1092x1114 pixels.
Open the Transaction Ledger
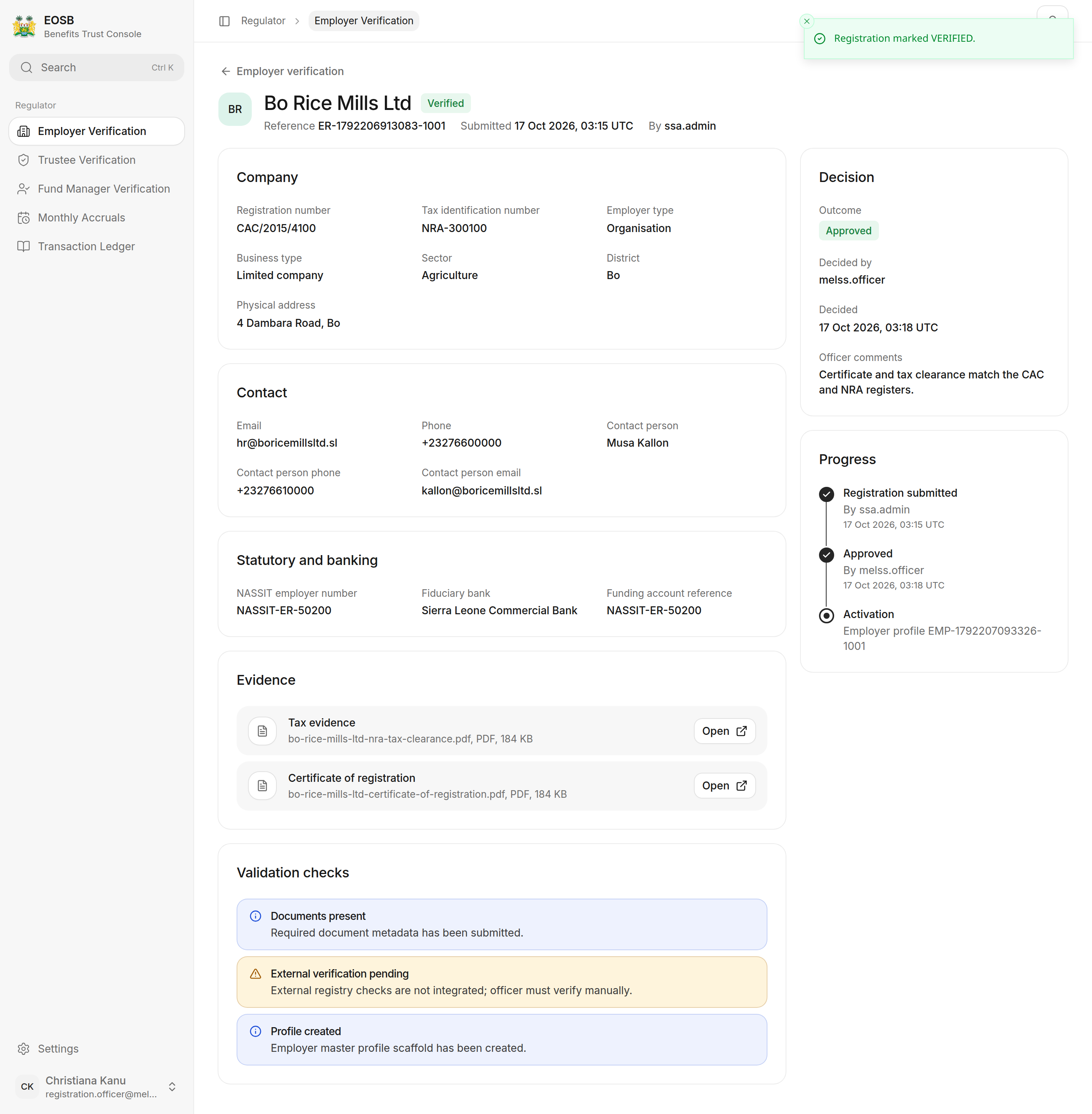point(96,246)
